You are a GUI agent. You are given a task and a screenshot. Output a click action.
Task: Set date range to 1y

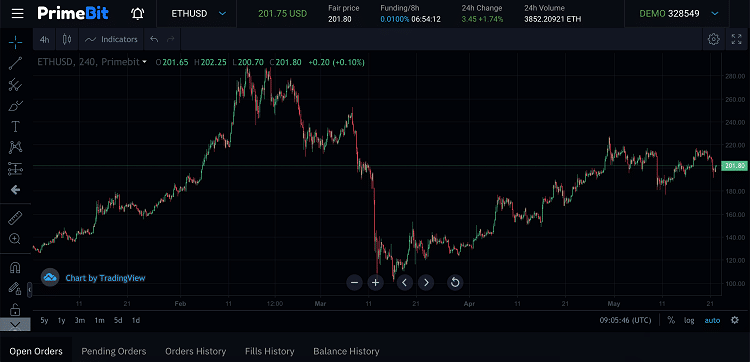[61, 320]
